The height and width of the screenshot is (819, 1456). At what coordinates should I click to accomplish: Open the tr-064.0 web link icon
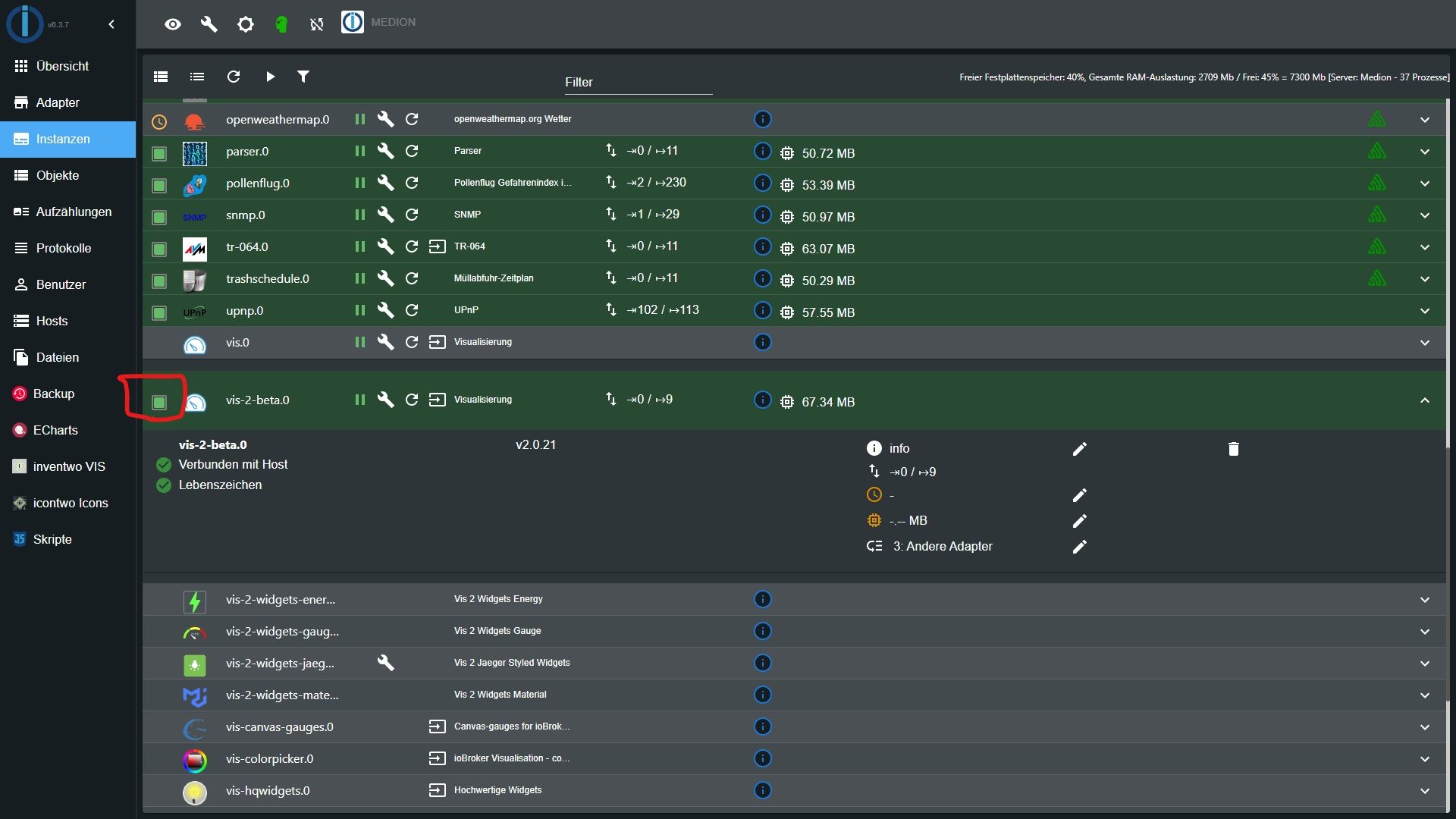[x=438, y=246]
